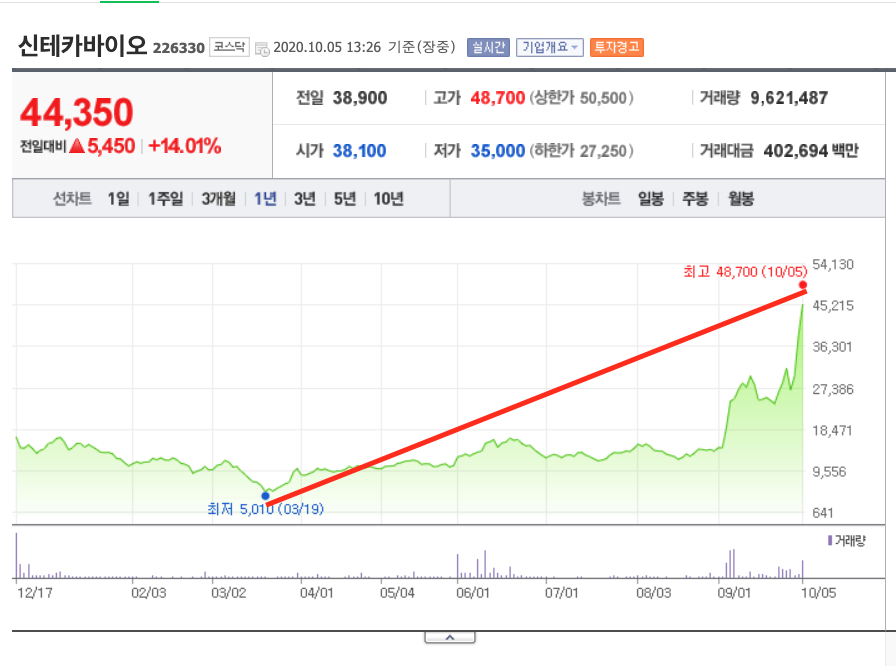Click the 27,386 y-axis label

pyautogui.click(x=833, y=390)
